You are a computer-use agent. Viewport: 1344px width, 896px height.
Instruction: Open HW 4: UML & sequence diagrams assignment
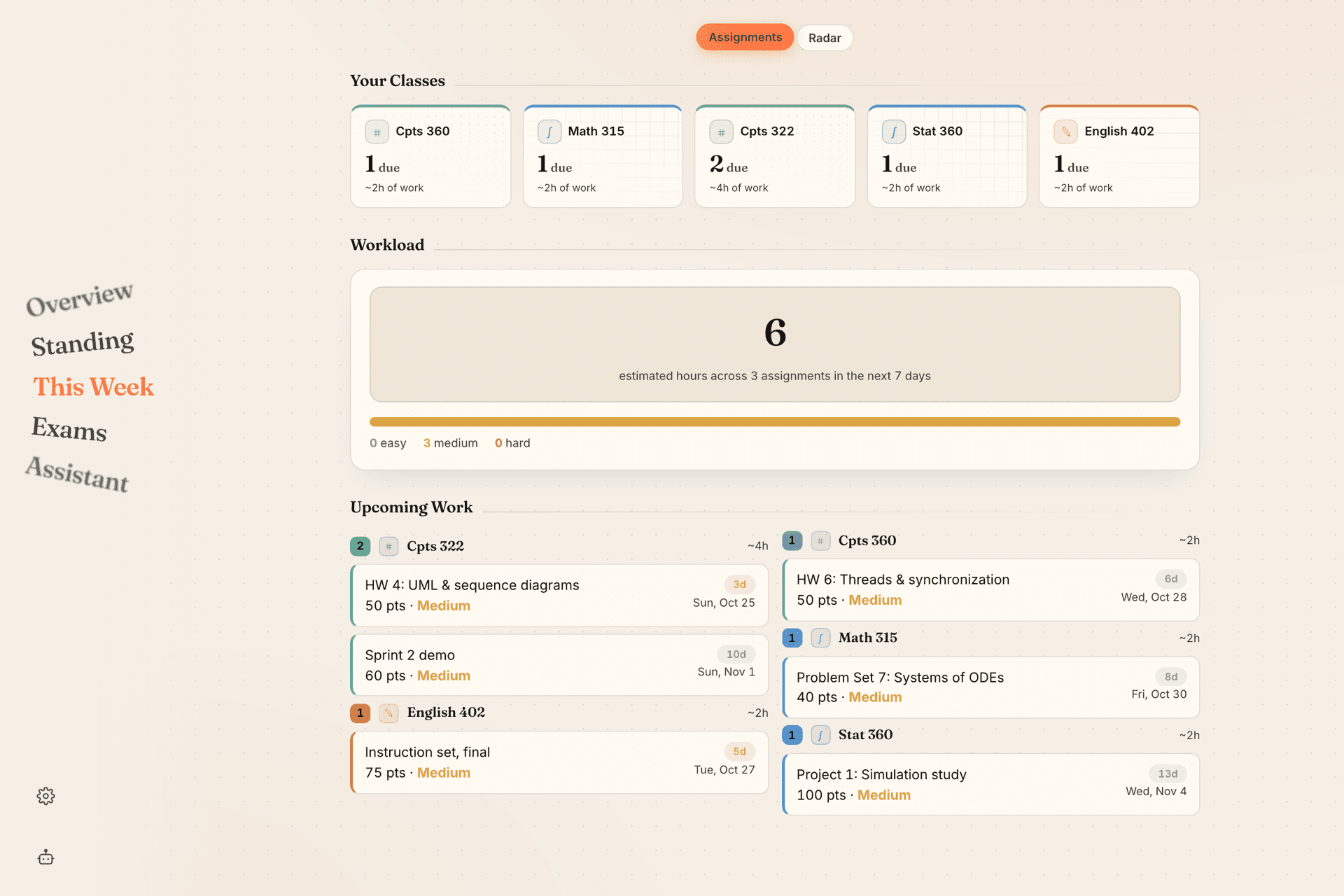(559, 596)
